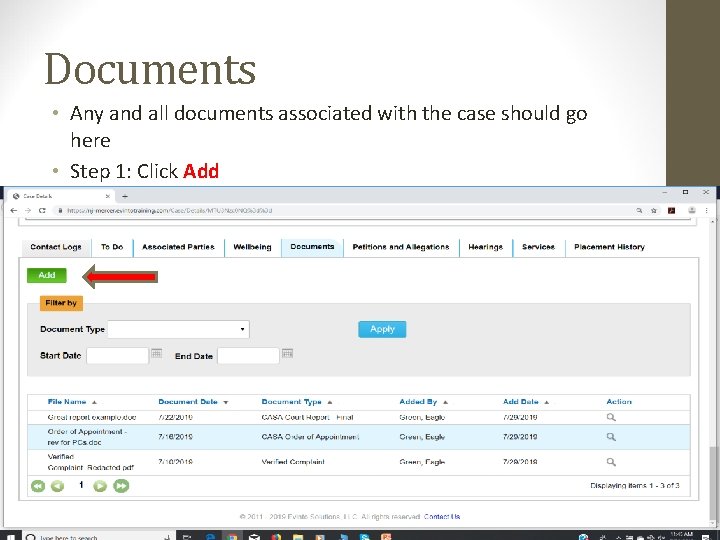This screenshot has height=540, width=720.
Task: Click the End Date input field
Action: tap(248, 355)
